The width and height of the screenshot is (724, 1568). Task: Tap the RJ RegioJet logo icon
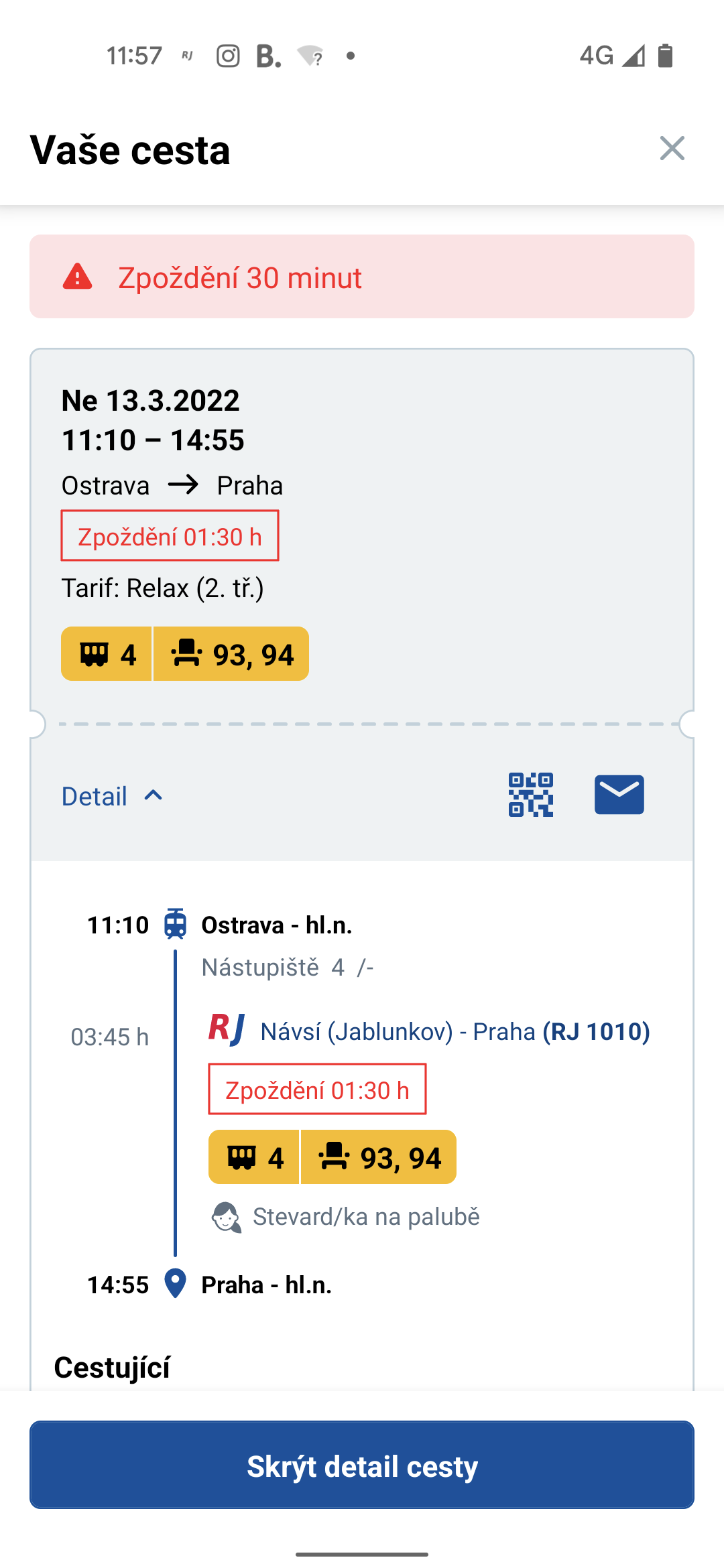click(227, 1029)
